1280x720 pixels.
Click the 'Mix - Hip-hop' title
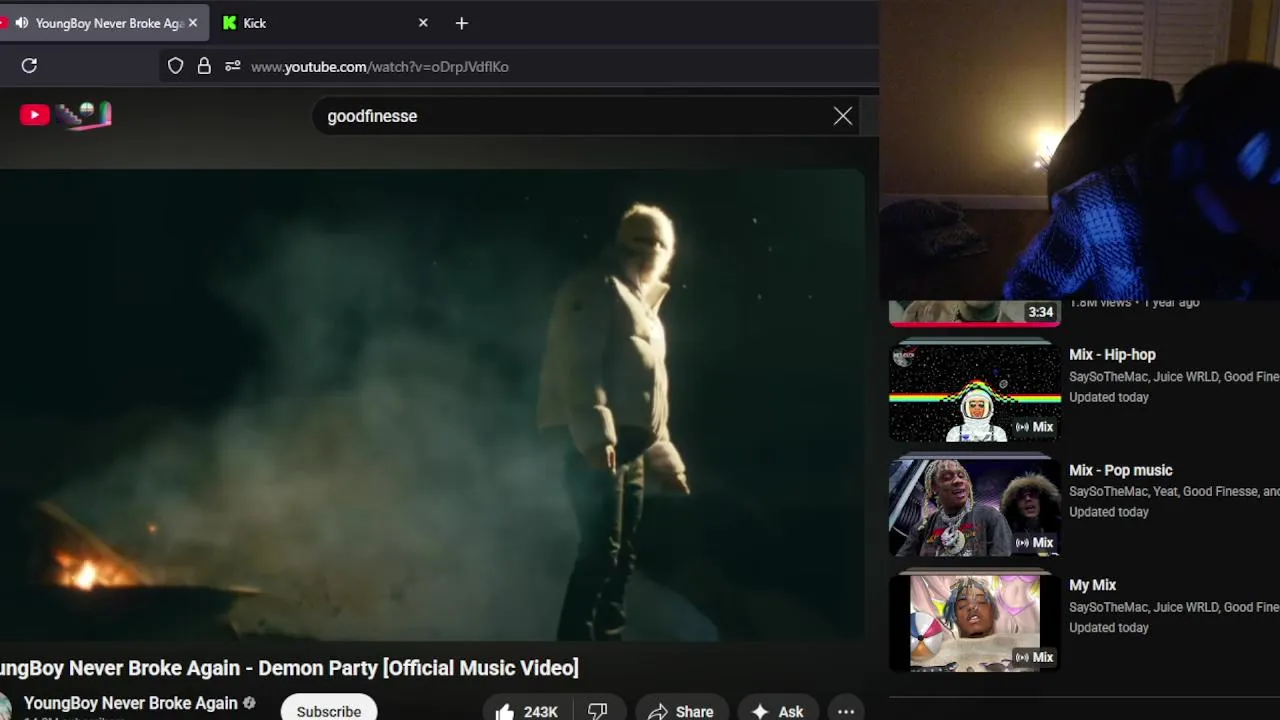tap(1112, 355)
